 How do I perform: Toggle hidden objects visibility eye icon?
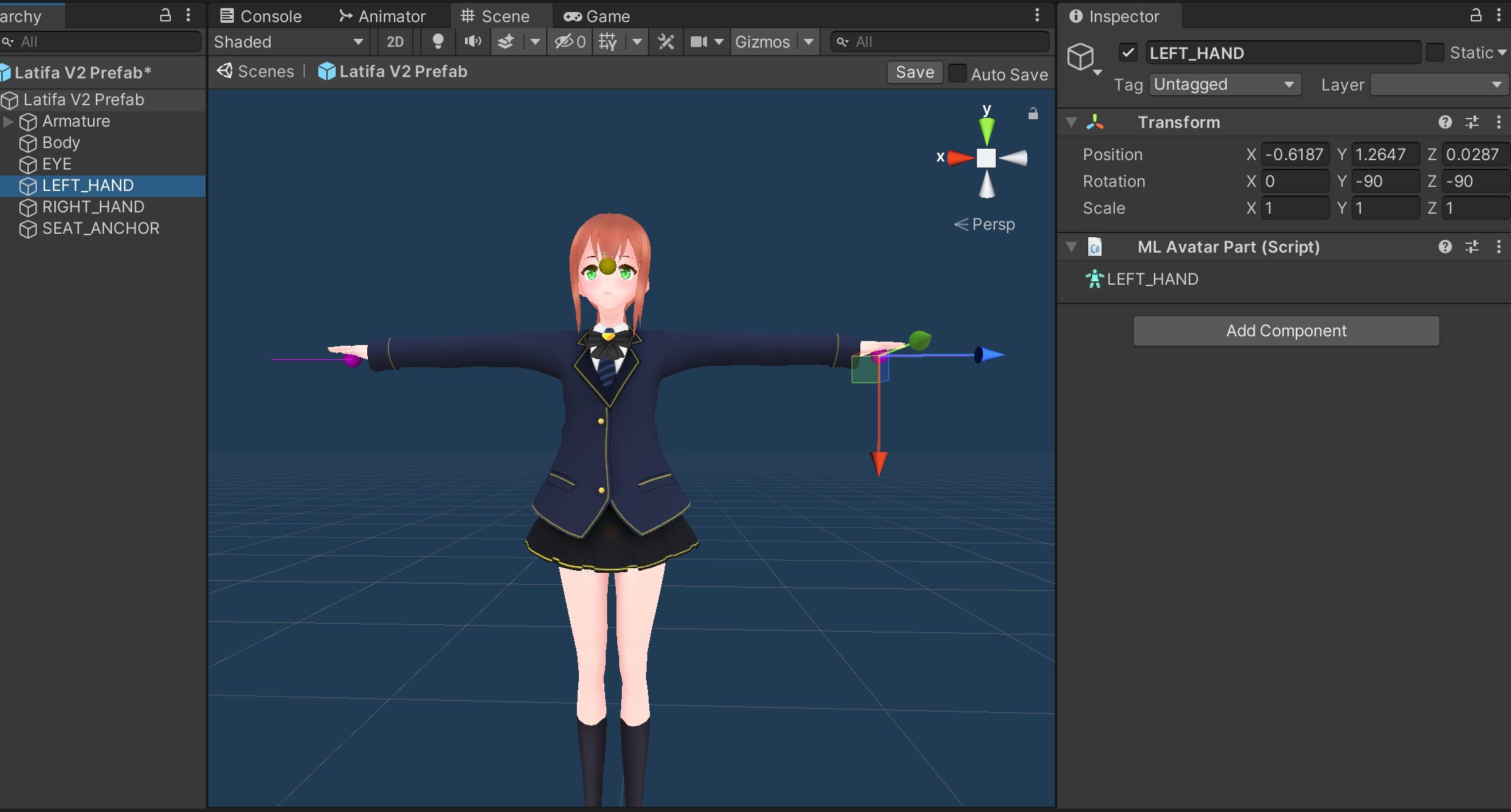click(x=570, y=42)
